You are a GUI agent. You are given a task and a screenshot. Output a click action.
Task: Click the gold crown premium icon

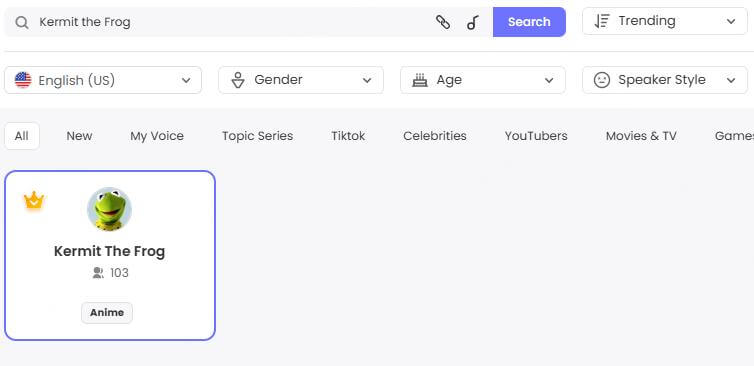34,200
